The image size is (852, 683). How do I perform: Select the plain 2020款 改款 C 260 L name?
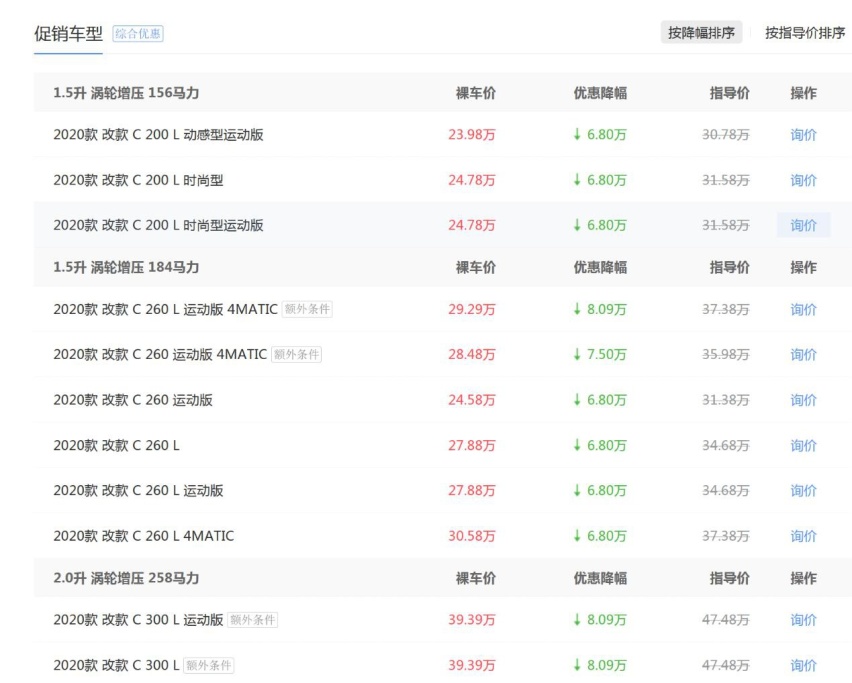116,446
